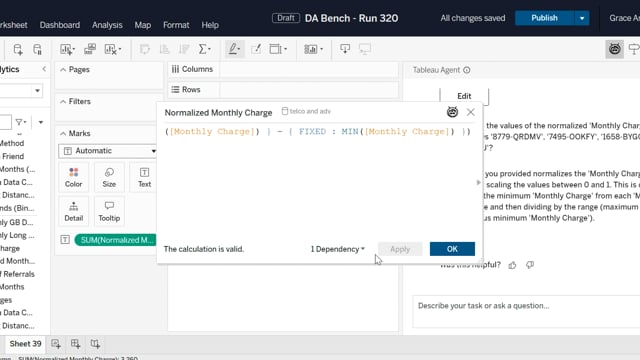This screenshot has width=640, height=360.
Task: Click the text mark type icon beside SUM pill
Action: [65, 240]
